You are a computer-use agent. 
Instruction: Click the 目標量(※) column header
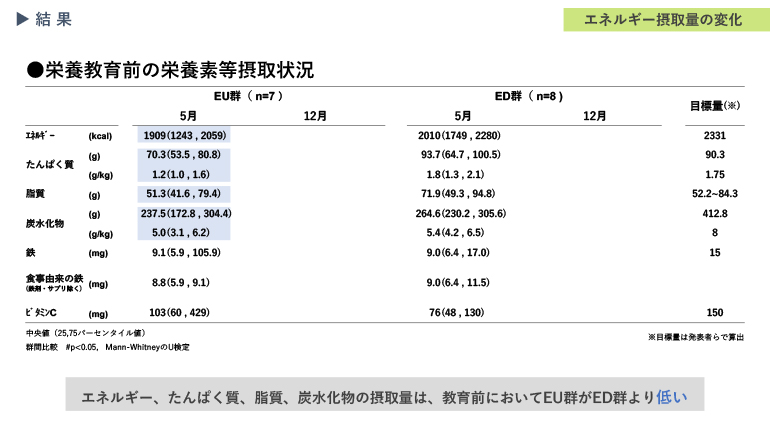click(x=714, y=105)
